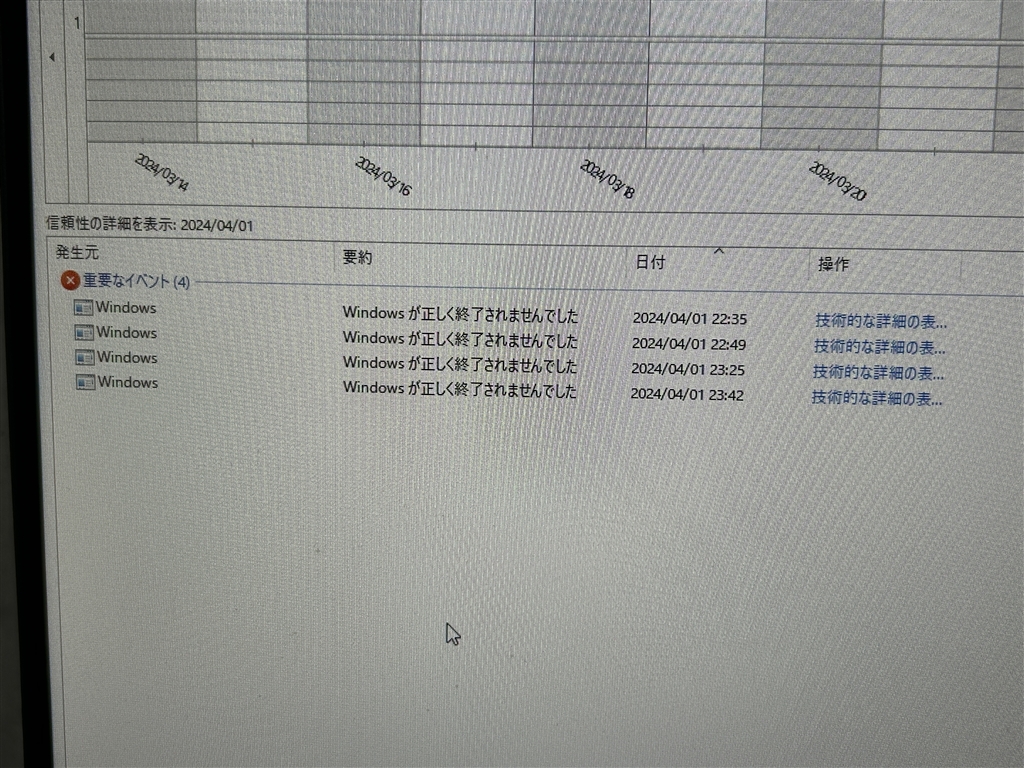Open technical details link for 23:42 event
This screenshot has height=768, width=1024.
[877, 398]
